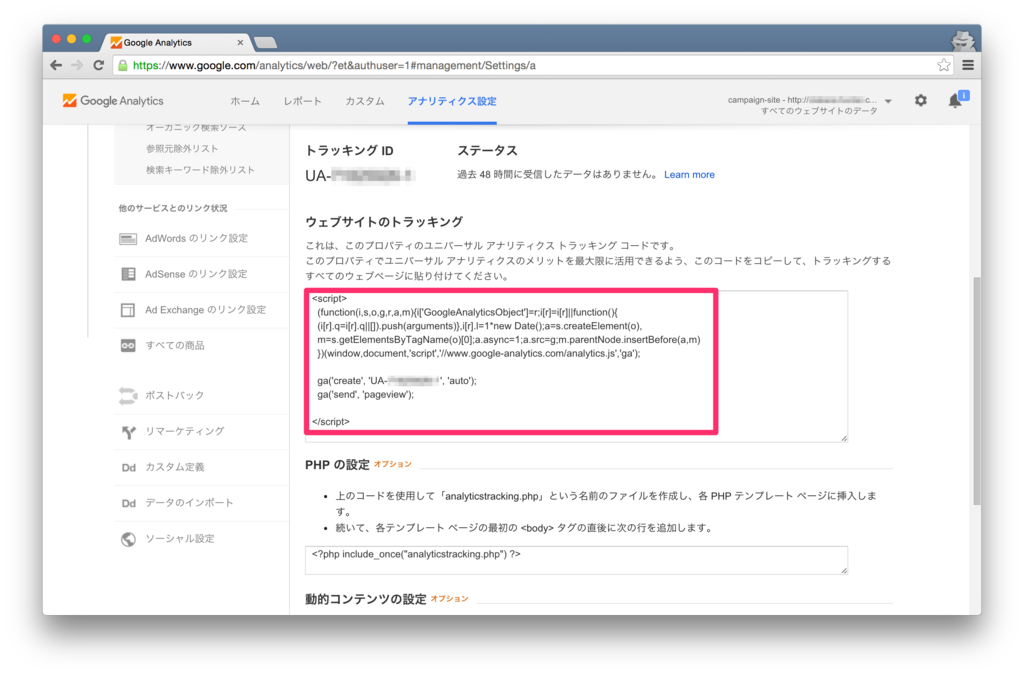Bookmark page with star icon

click(x=943, y=65)
